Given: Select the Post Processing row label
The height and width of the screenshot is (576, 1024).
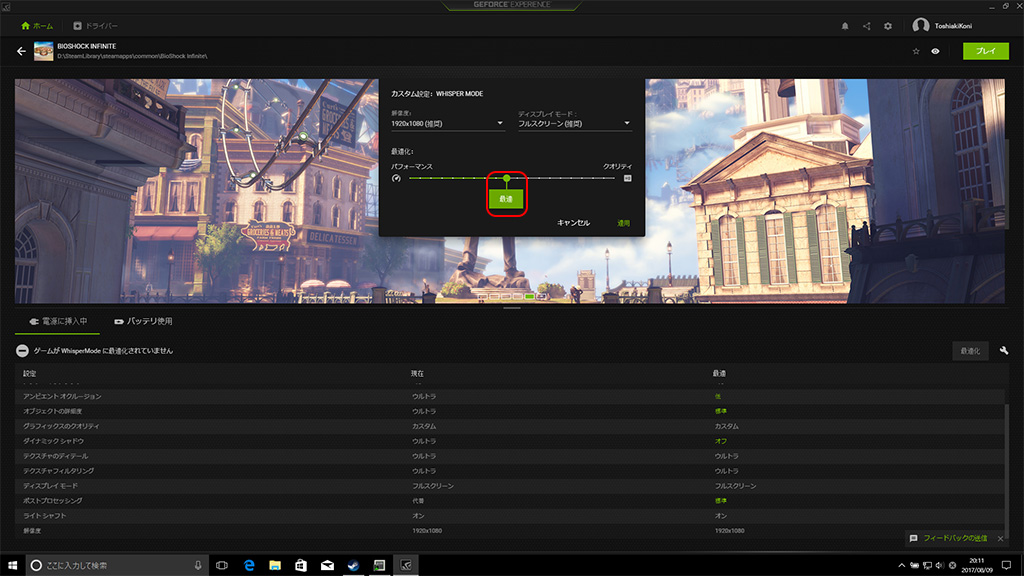Looking at the screenshot, I should point(53,501).
